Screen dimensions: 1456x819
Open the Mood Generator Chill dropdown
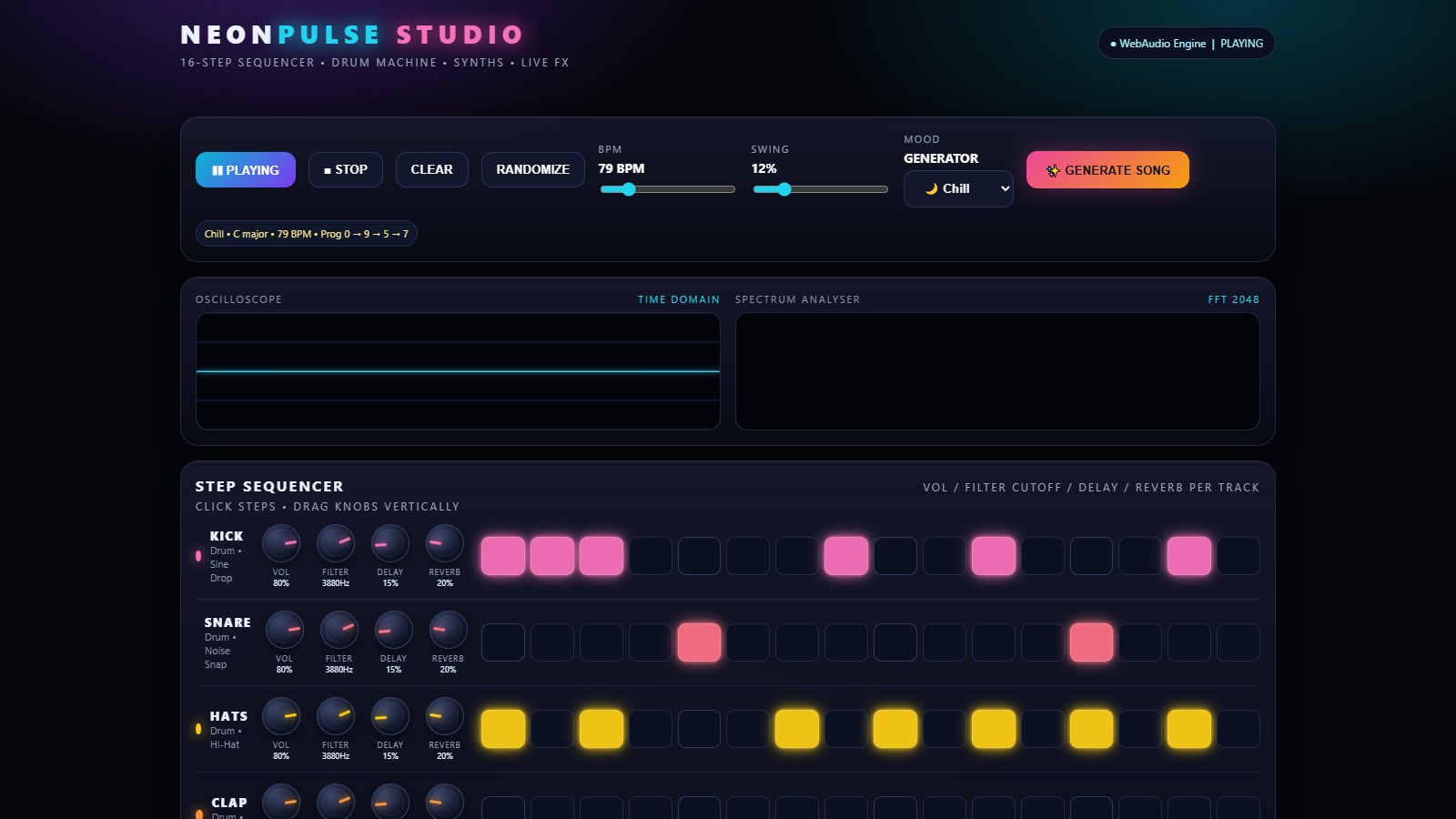point(958,188)
